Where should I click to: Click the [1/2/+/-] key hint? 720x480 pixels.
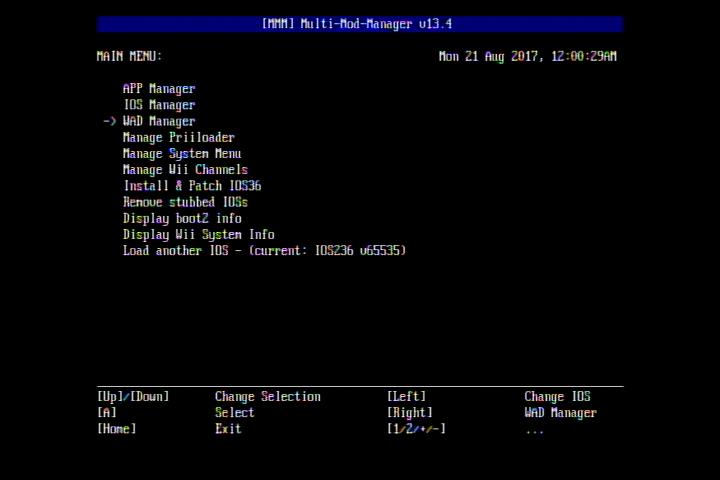416,429
